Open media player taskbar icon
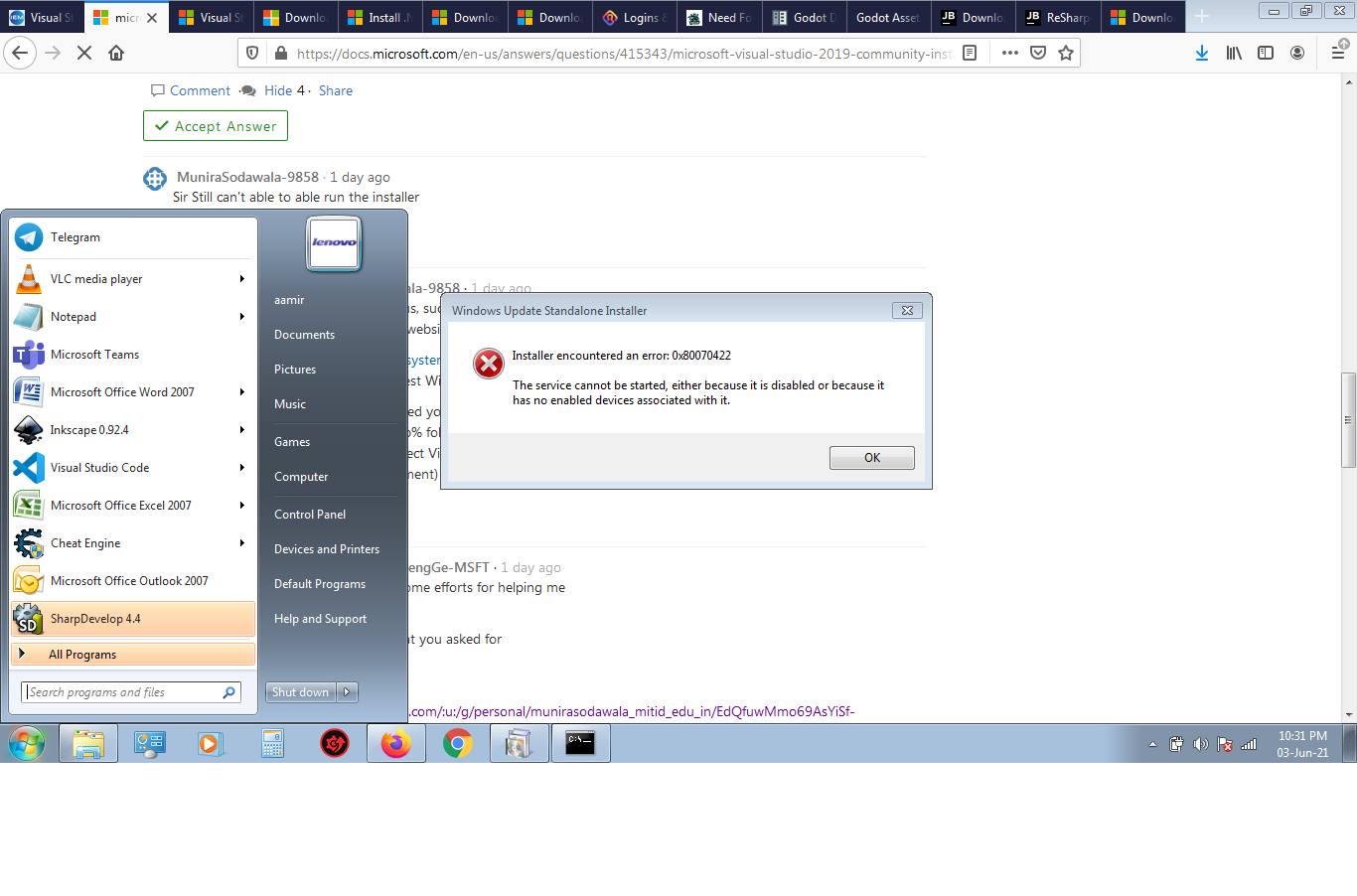Image resolution: width=1357 pixels, height=896 pixels. pos(211,743)
